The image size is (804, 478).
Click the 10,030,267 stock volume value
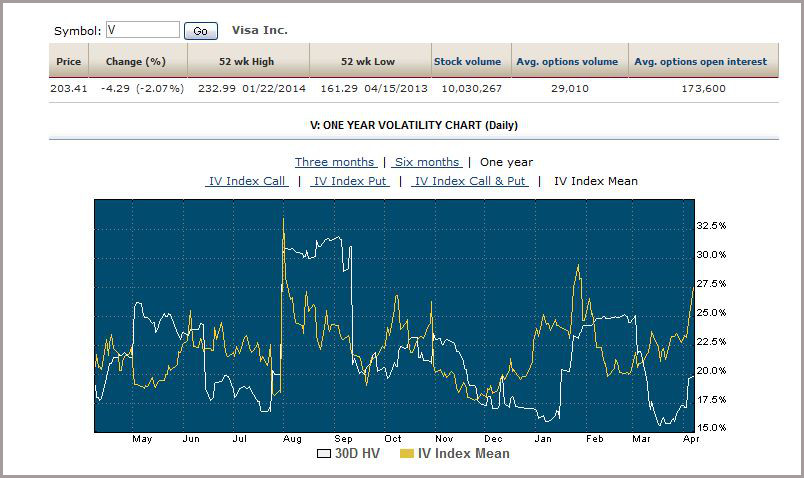pos(472,88)
